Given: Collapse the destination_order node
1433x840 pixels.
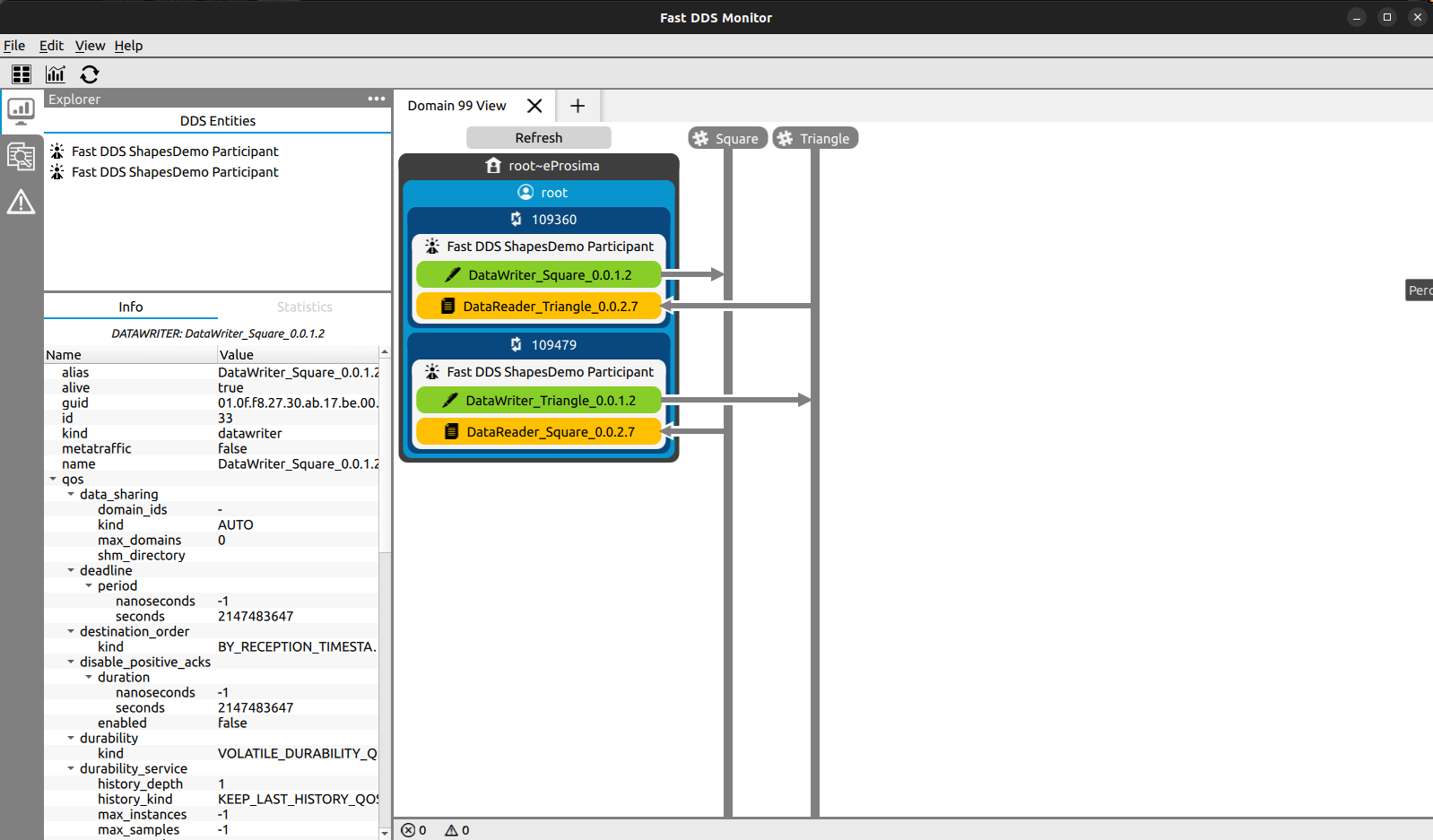Looking at the screenshot, I should click(x=71, y=631).
